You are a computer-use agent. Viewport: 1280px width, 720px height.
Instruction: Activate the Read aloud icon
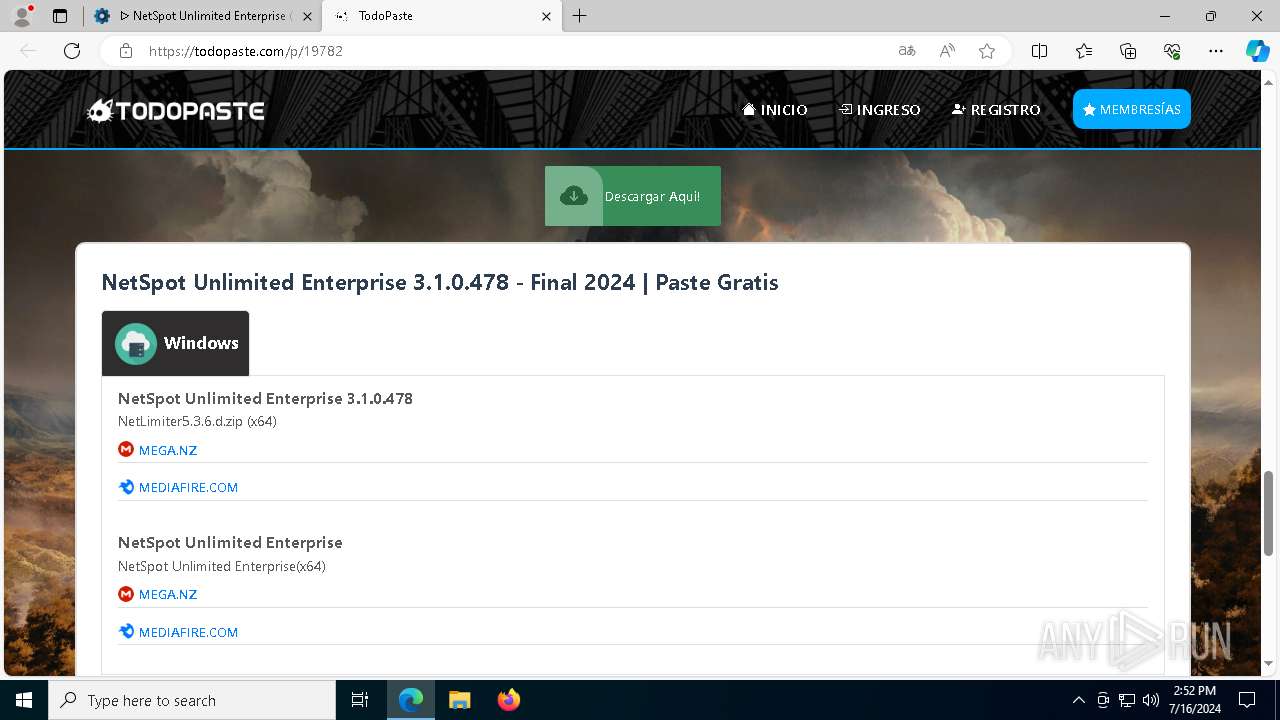(x=947, y=51)
